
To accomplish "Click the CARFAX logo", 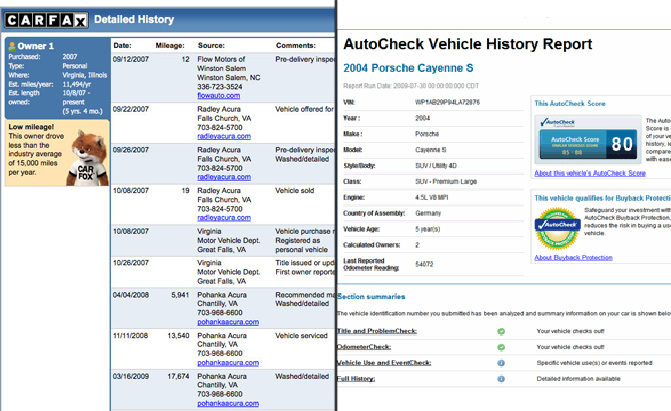I will 46,20.
